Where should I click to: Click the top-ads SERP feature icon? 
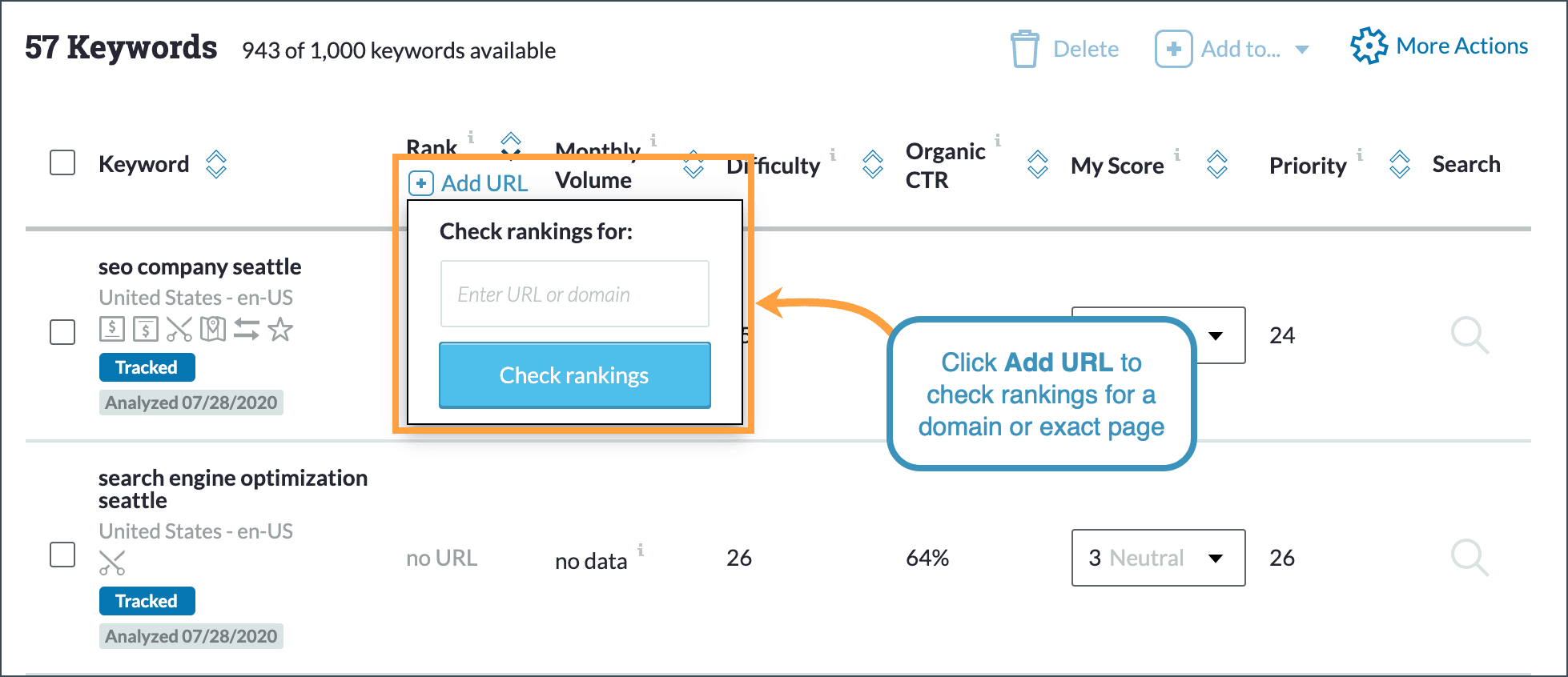click(x=112, y=329)
